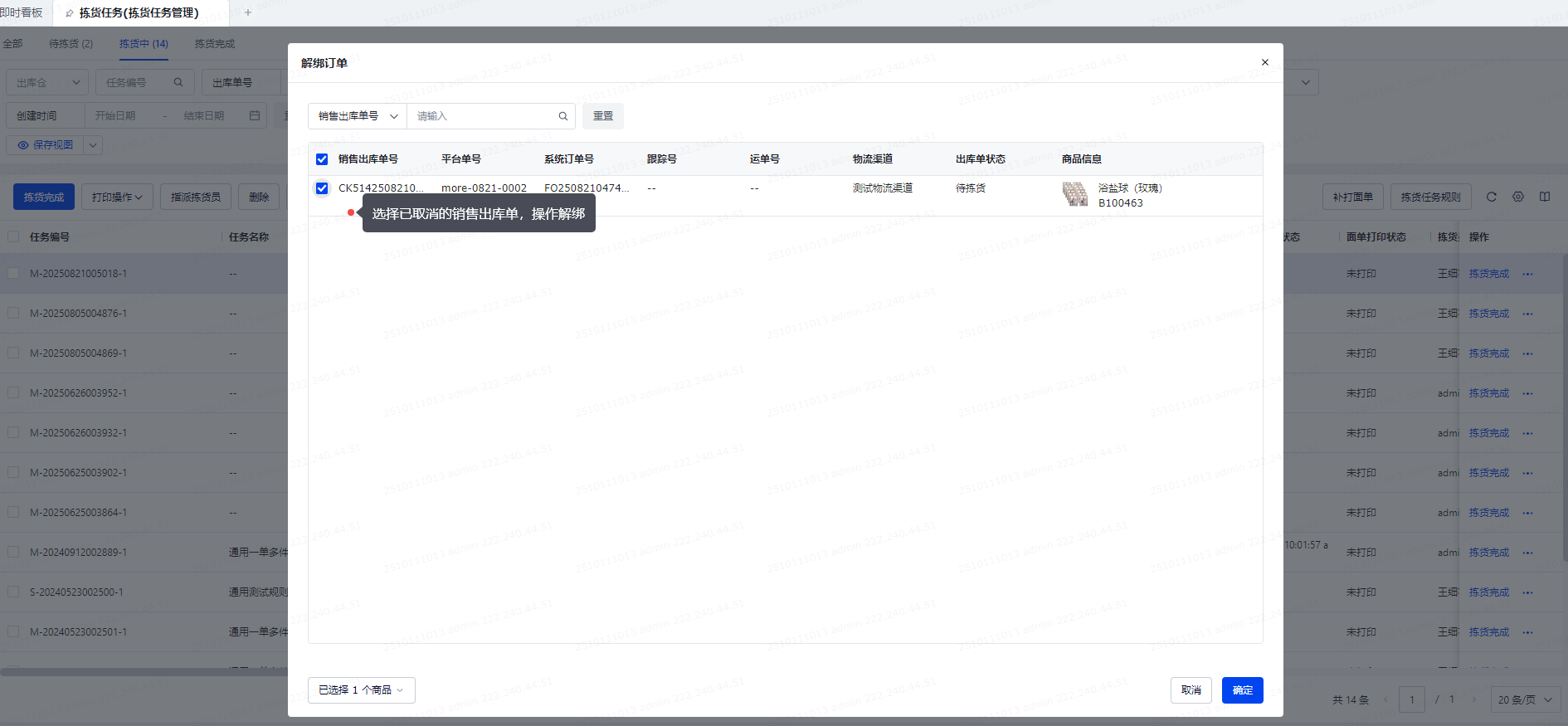Go to the next page arrow in pagination
The height and width of the screenshot is (726, 1568).
coord(1473,699)
